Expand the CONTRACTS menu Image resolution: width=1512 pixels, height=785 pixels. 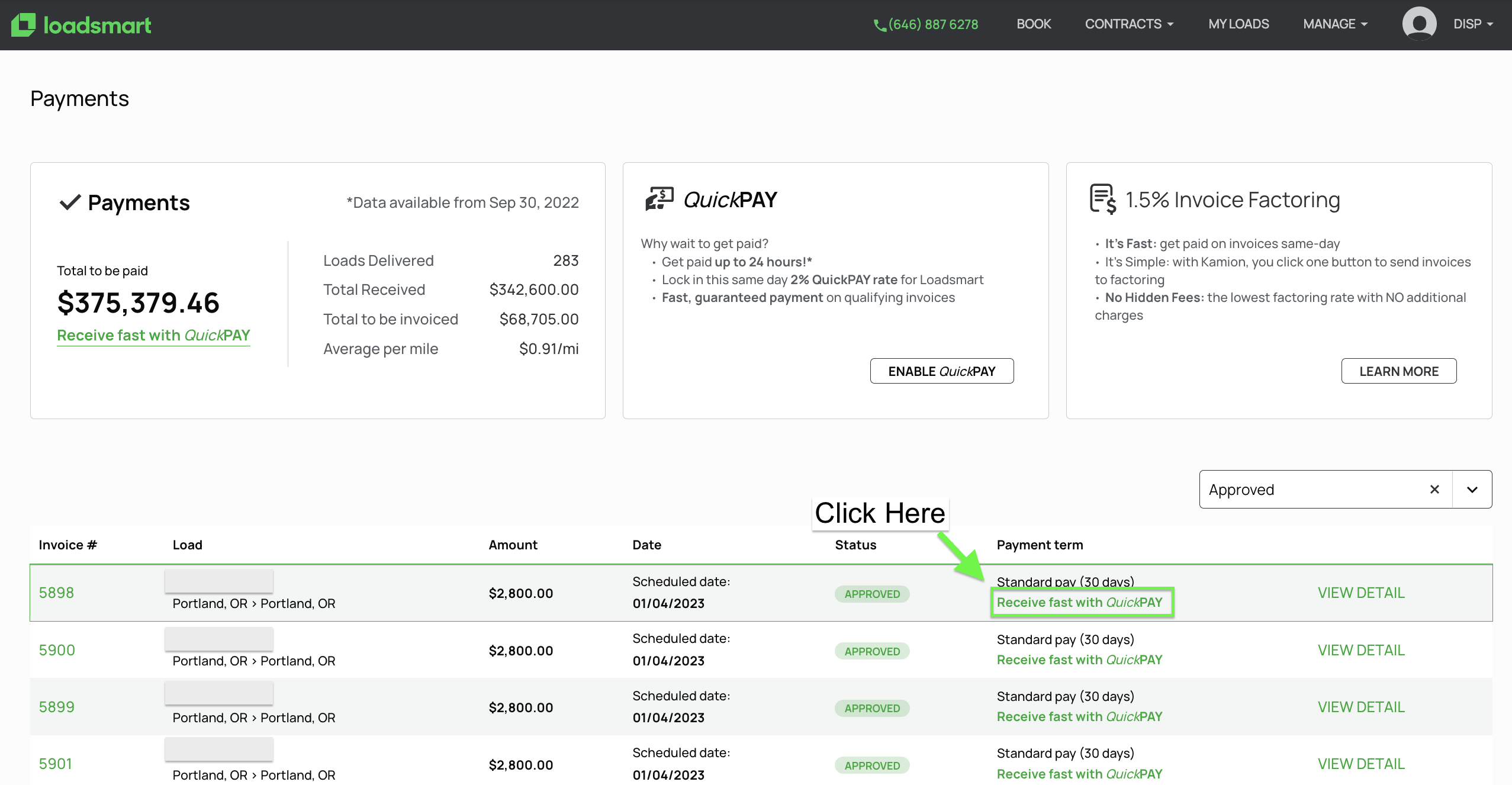click(x=1129, y=24)
